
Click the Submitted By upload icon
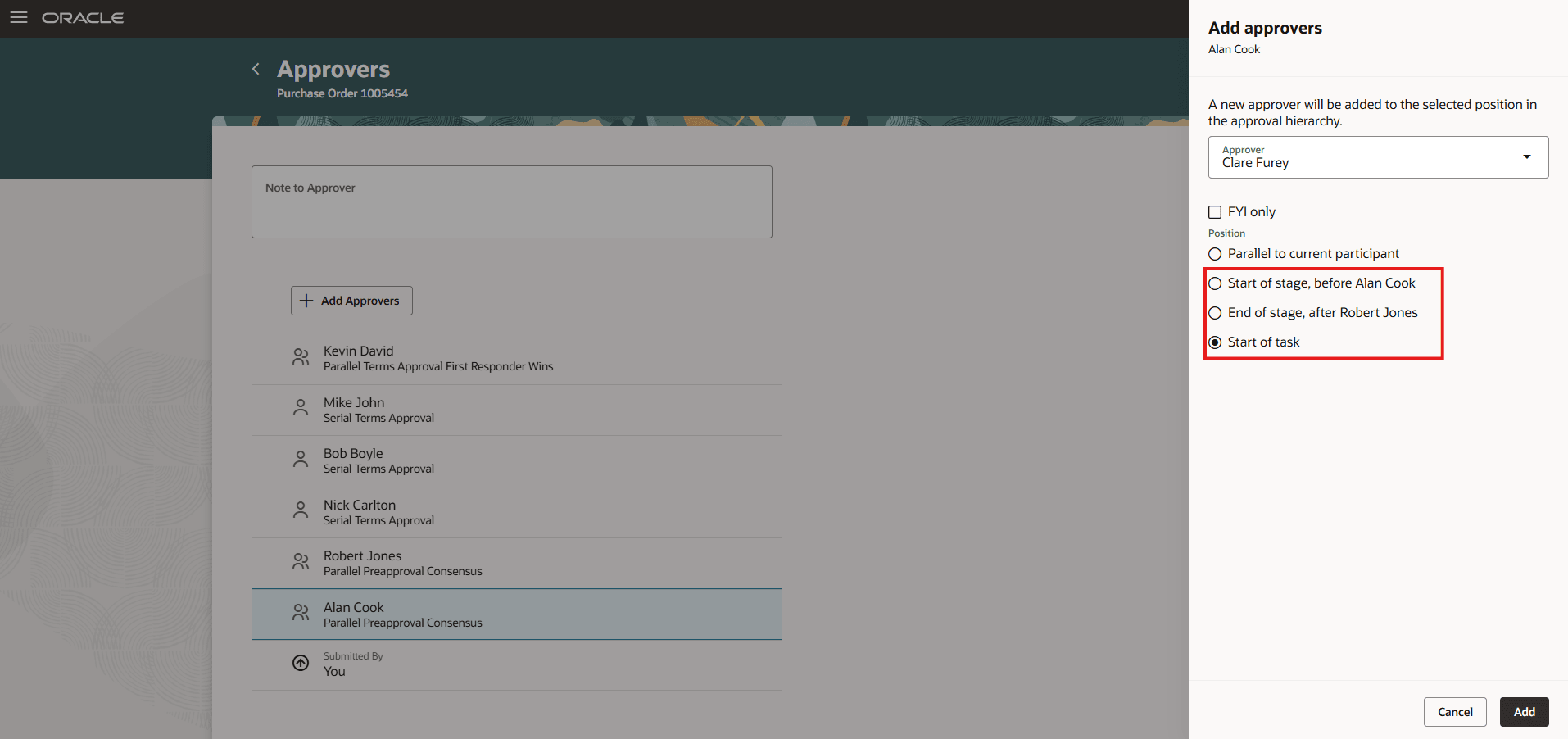pos(300,662)
